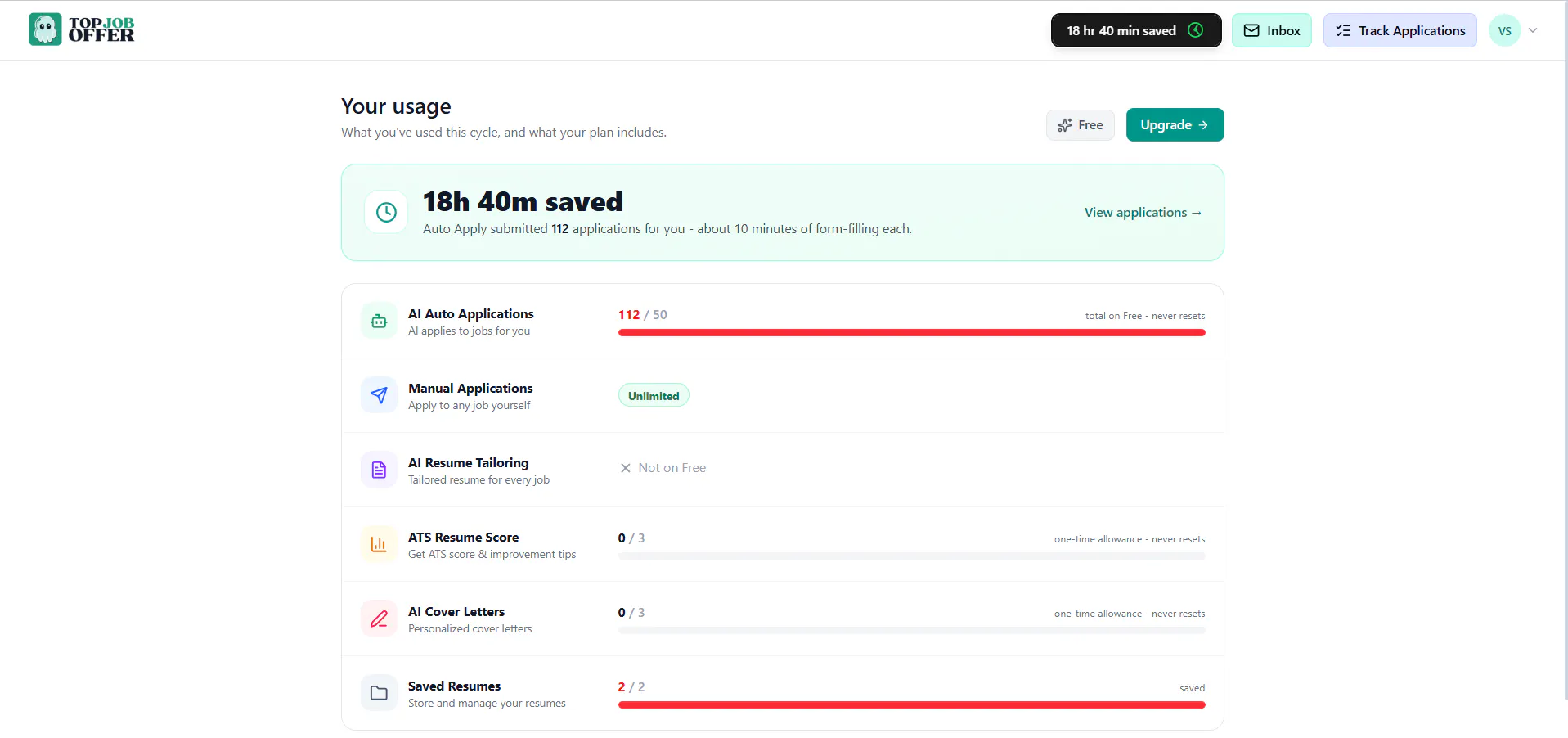The width and height of the screenshot is (1568, 738).
Task: Click the Unlimited badge
Action: pos(654,395)
